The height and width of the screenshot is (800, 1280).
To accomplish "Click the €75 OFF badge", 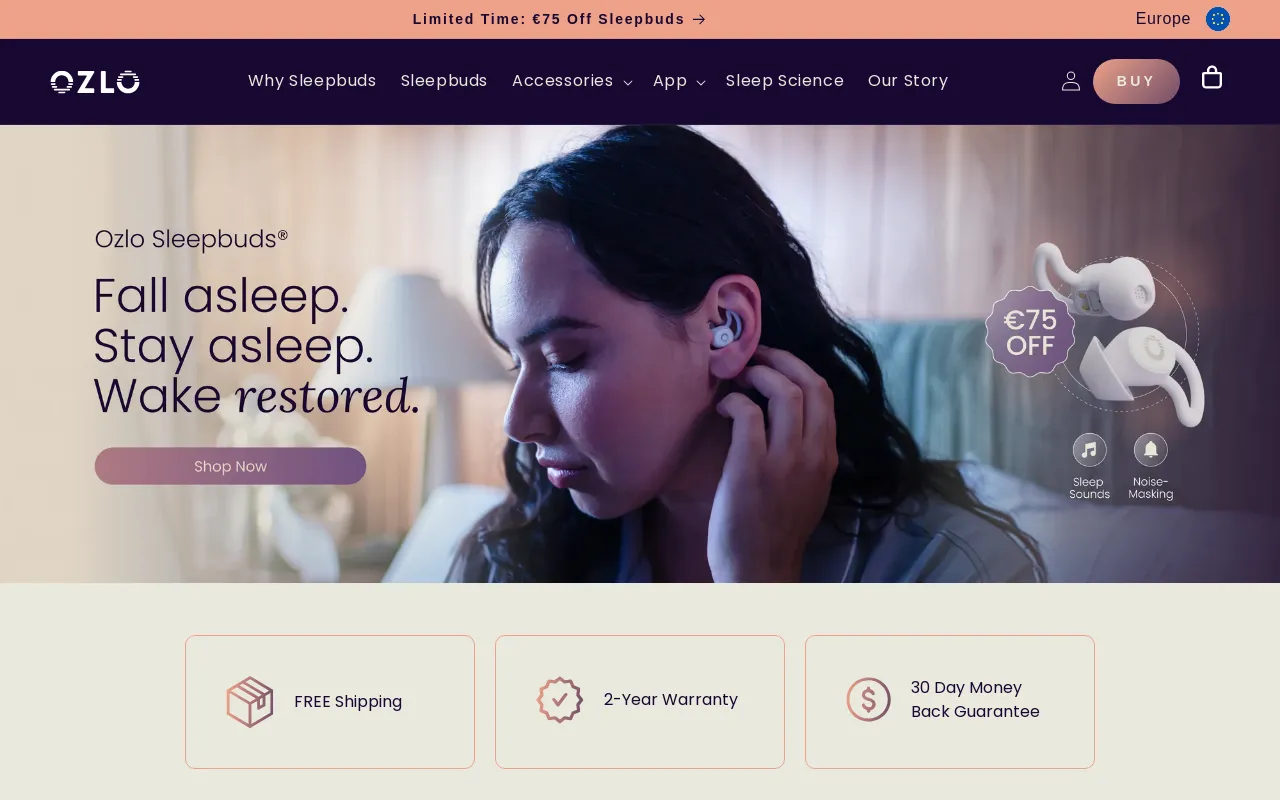I will click(x=1030, y=332).
